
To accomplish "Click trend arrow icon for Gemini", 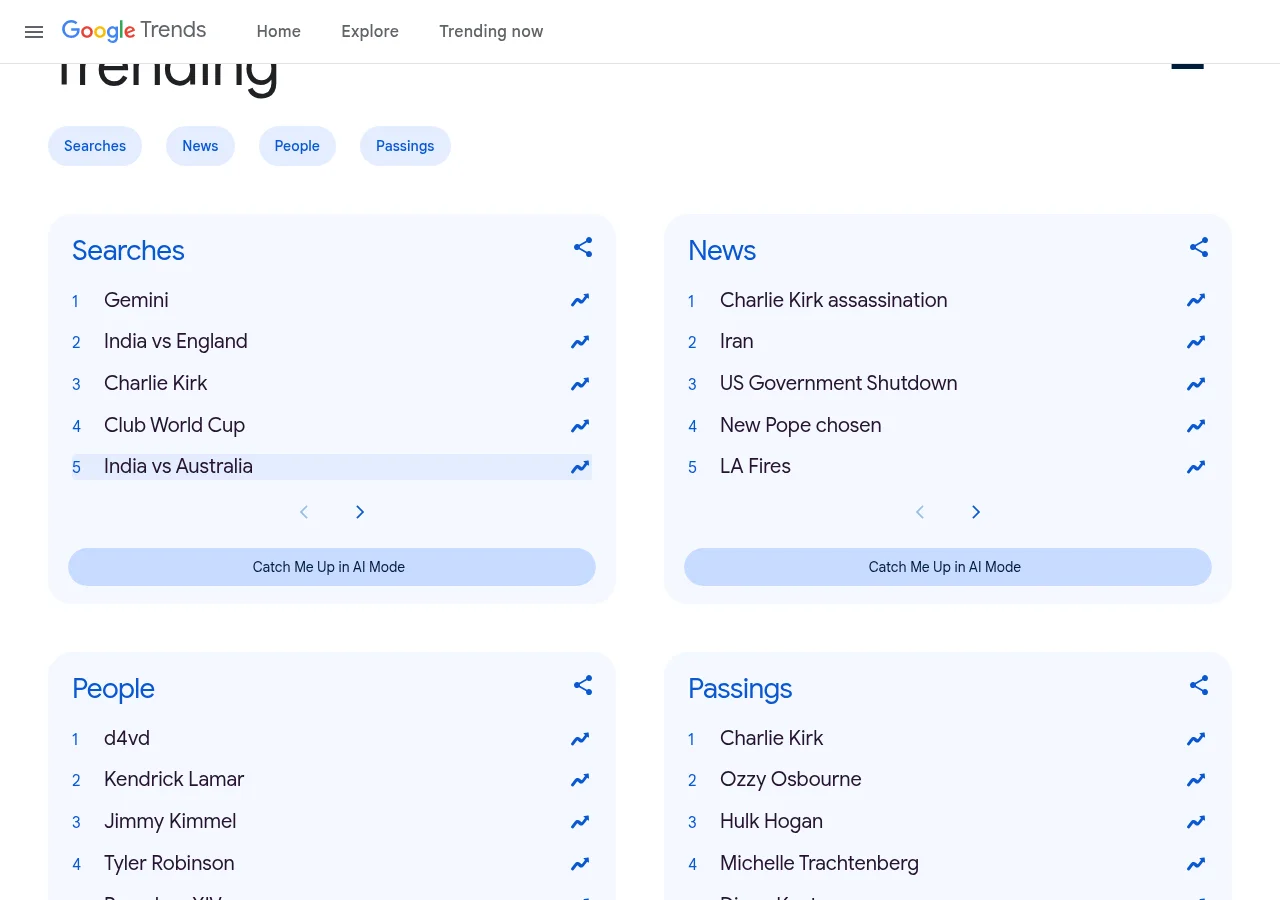I will [580, 300].
